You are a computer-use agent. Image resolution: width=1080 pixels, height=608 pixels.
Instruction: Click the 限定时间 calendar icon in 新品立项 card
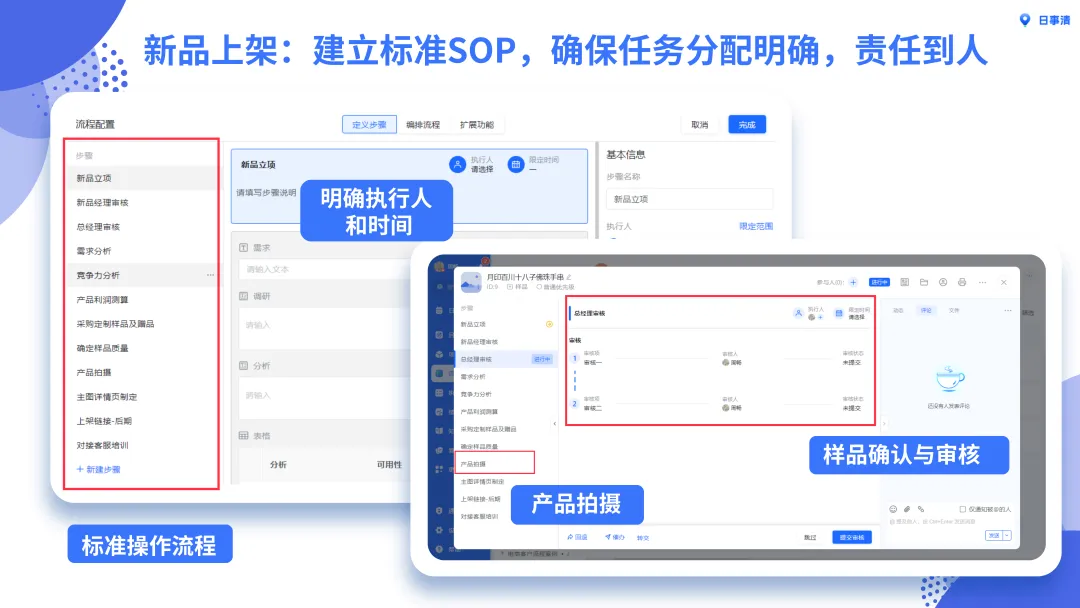tap(516, 165)
